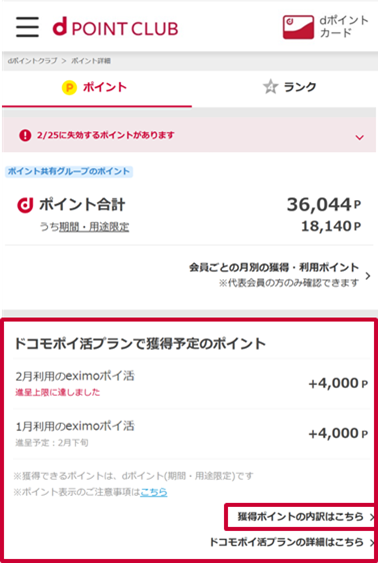Viewport: 378px width, 563px height.
Task: Tap the d POINT CLUB logo
Action: click(115, 28)
